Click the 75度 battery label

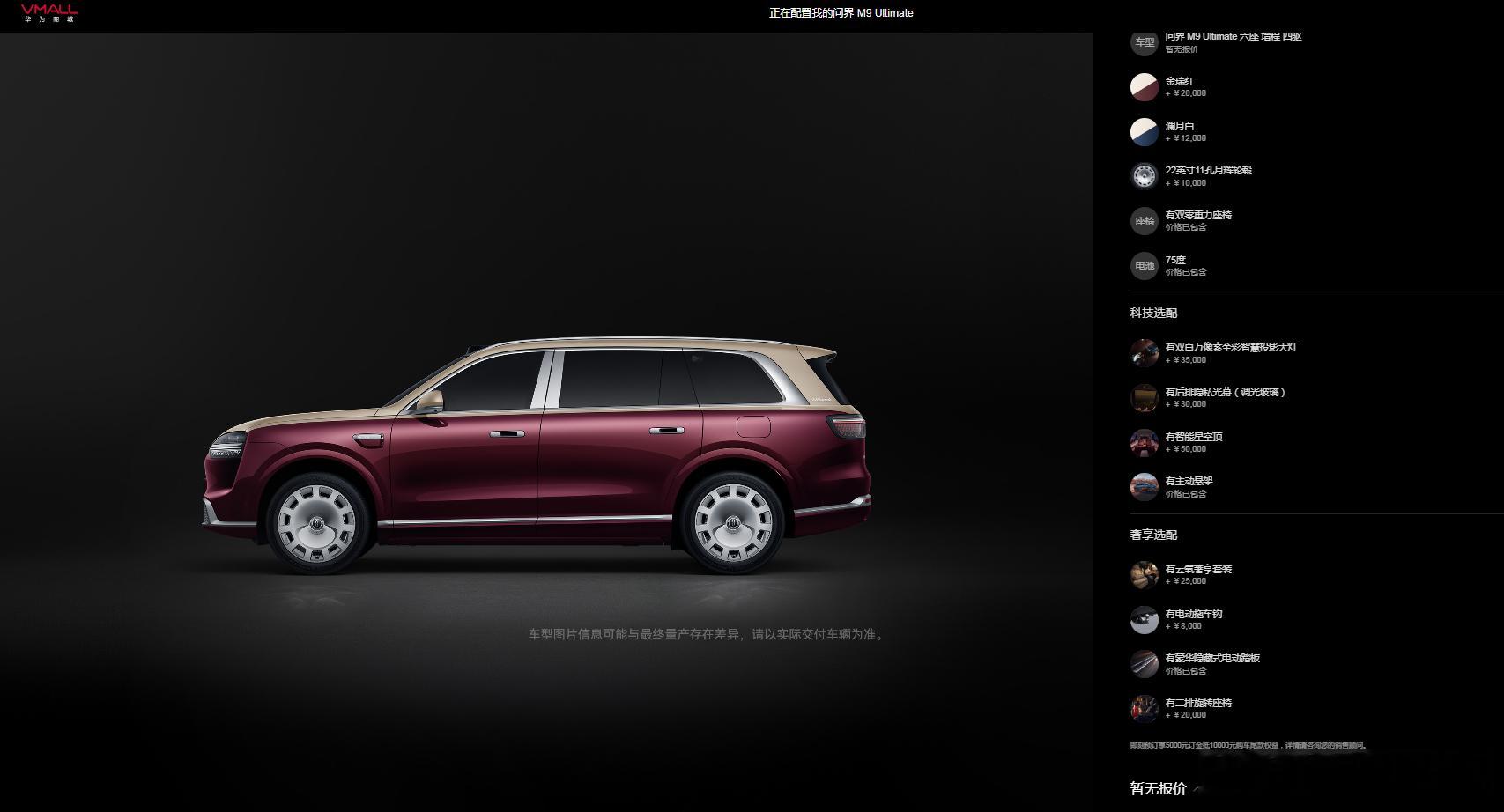[x=1175, y=260]
